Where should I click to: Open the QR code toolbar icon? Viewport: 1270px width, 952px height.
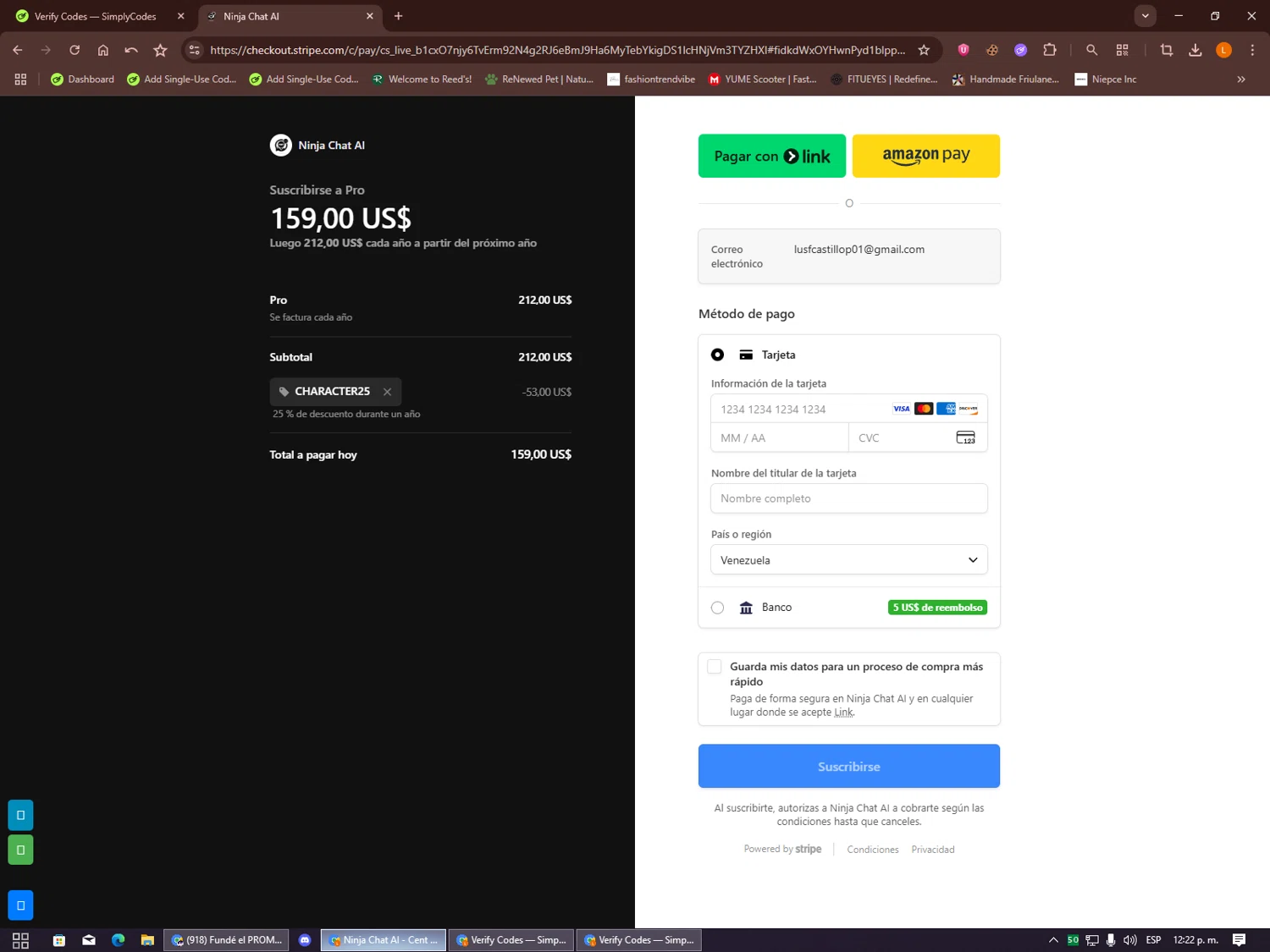(1123, 50)
